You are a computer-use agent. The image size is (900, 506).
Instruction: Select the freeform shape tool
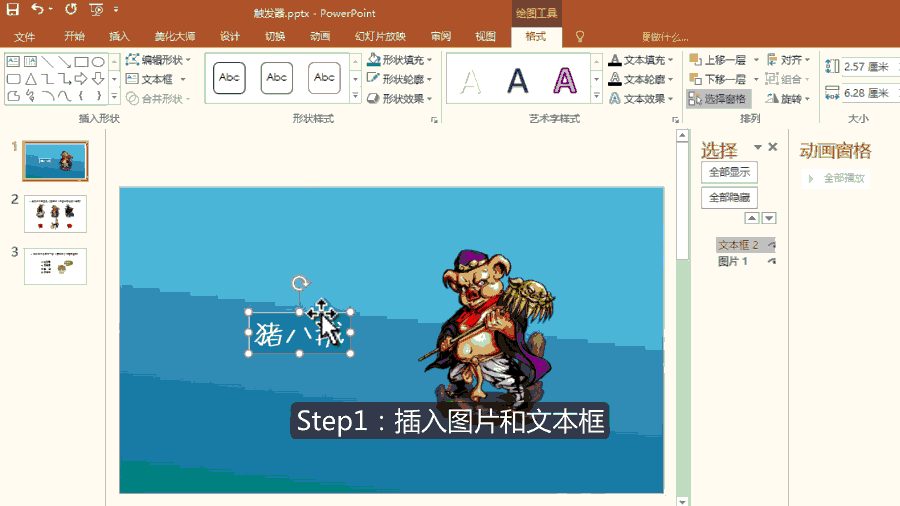pyautogui.click(x=13, y=96)
